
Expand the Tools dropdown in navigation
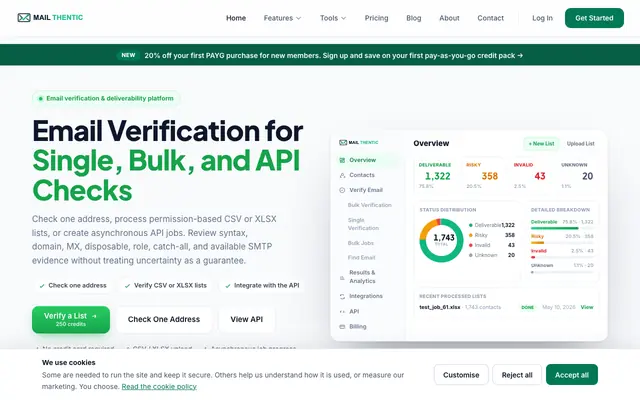(x=333, y=18)
